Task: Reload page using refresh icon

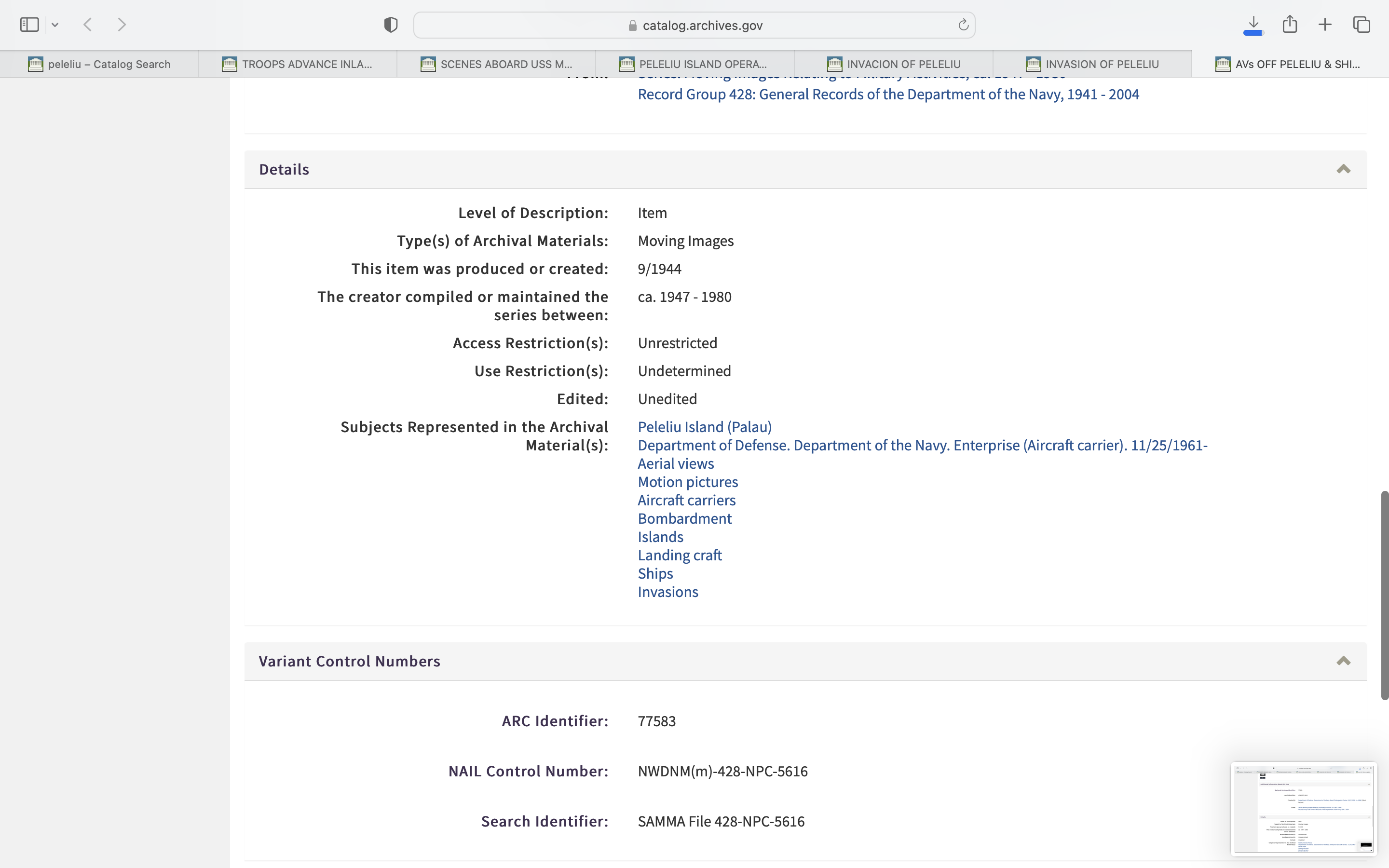Action: point(963,25)
